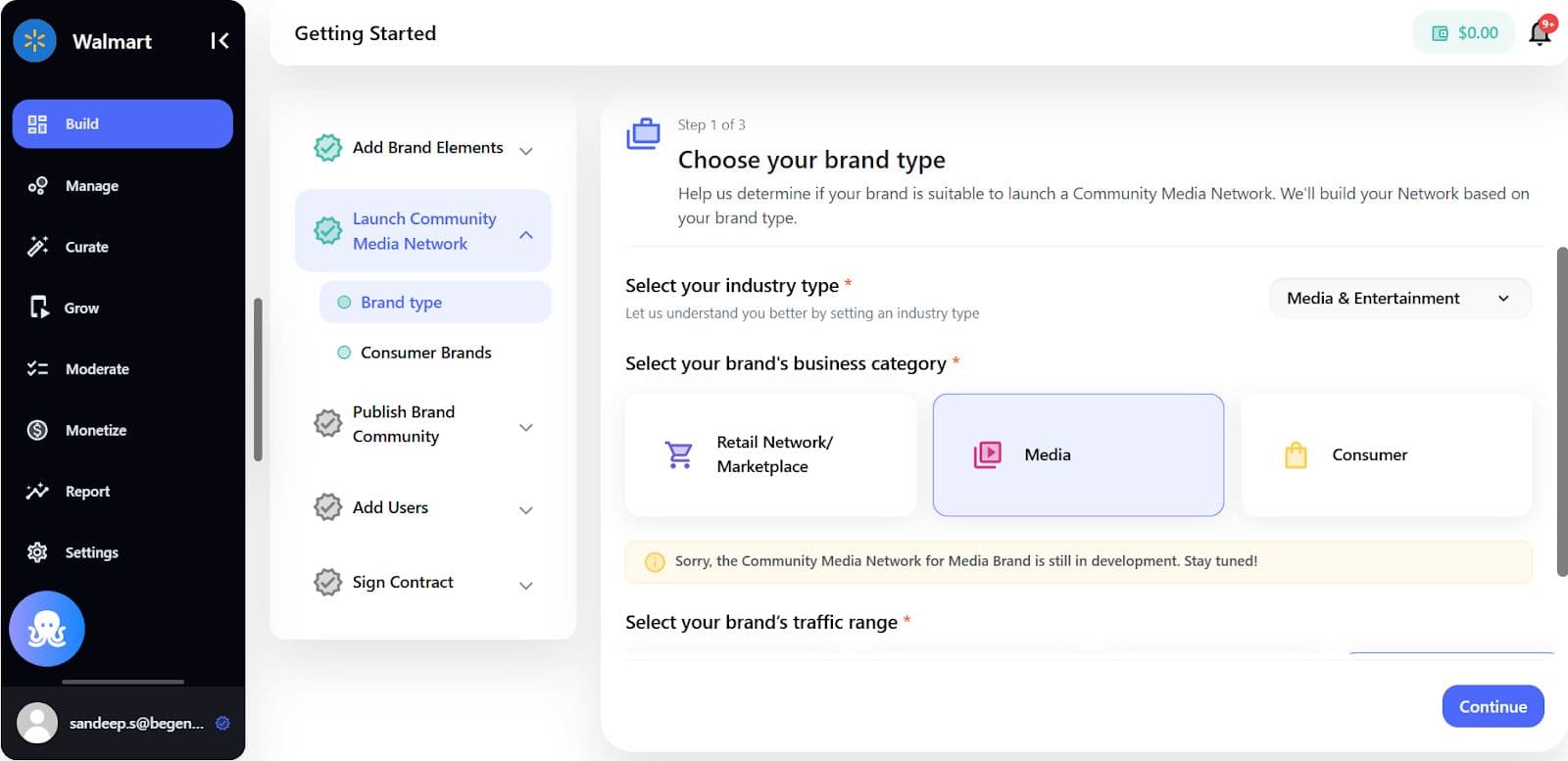Click the Add Brand Elements completed check icon
The image size is (1568, 761).
pyautogui.click(x=327, y=148)
